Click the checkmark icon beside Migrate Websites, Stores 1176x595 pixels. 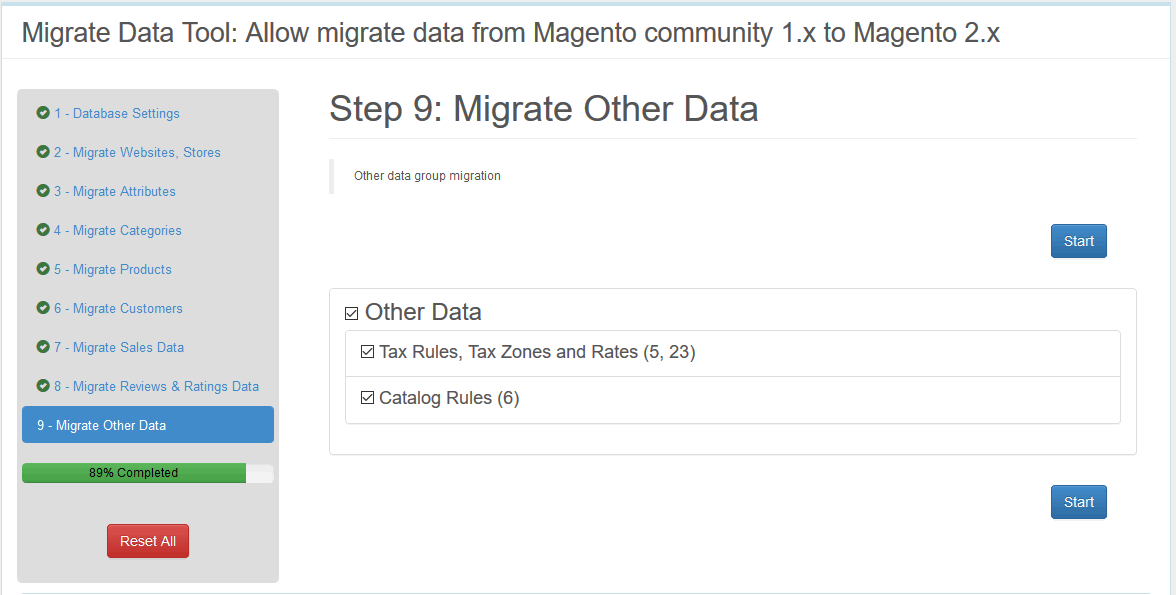(43, 152)
